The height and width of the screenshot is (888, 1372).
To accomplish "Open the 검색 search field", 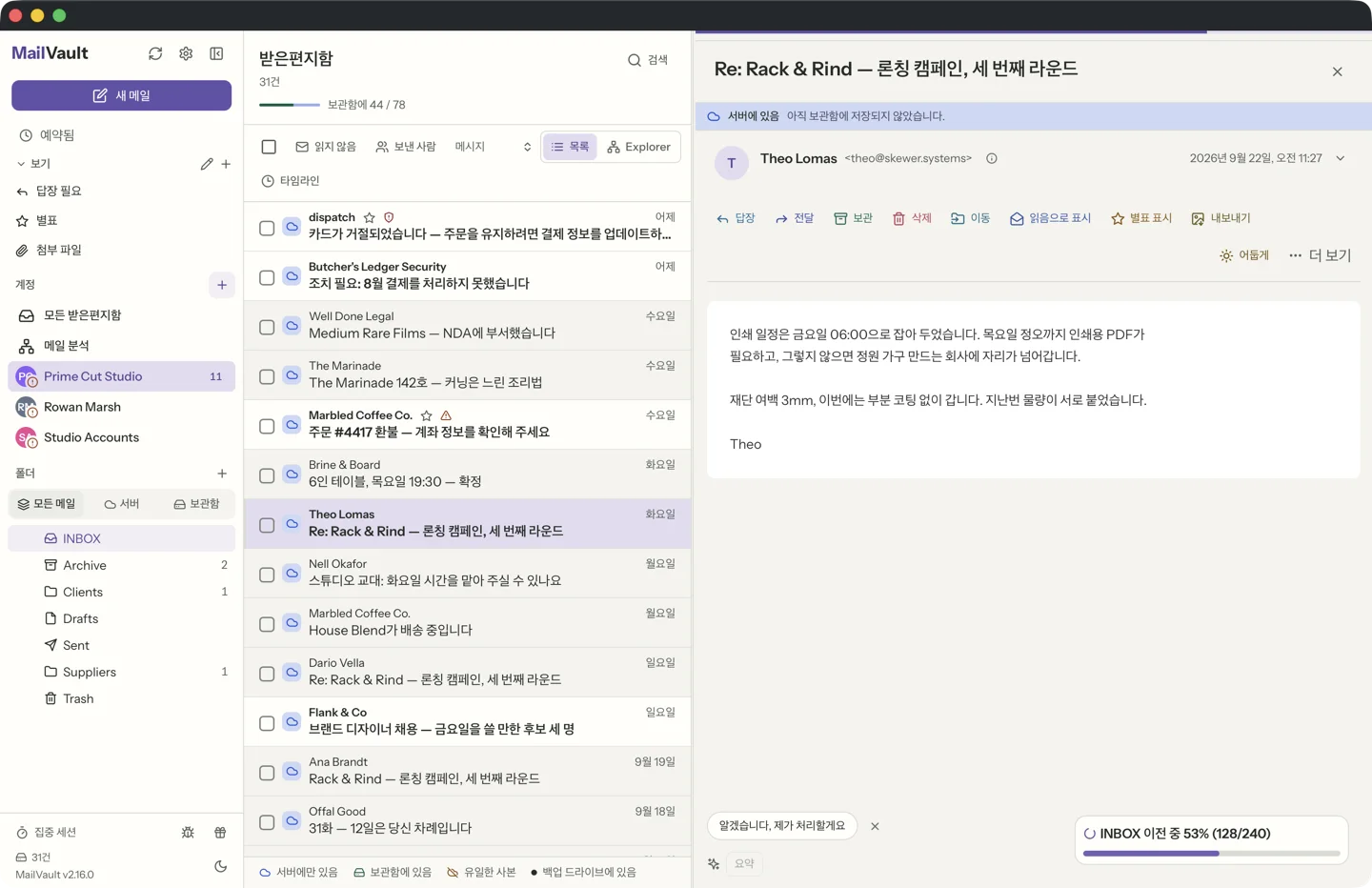I will pyautogui.click(x=648, y=60).
